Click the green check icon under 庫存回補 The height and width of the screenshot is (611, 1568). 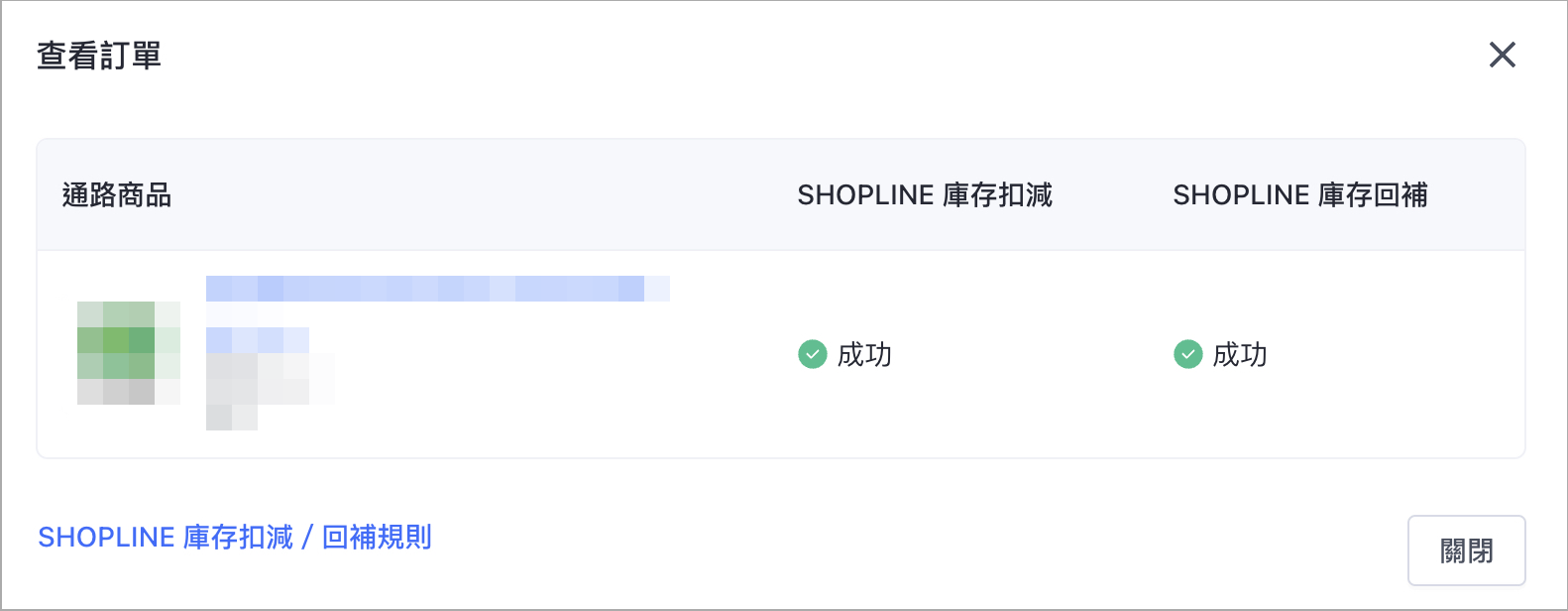click(x=1187, y=353)
